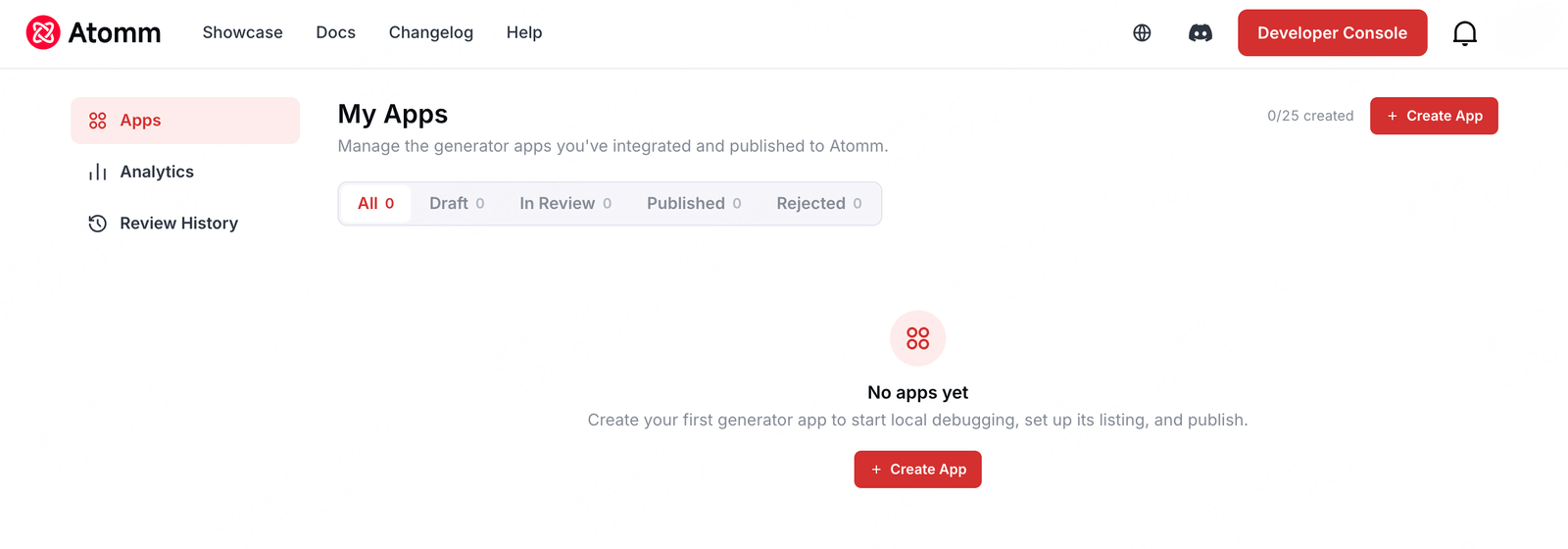Click the large apps icon above No apps yet
This screenshot has height=549, width=1568.
[918, 338]
